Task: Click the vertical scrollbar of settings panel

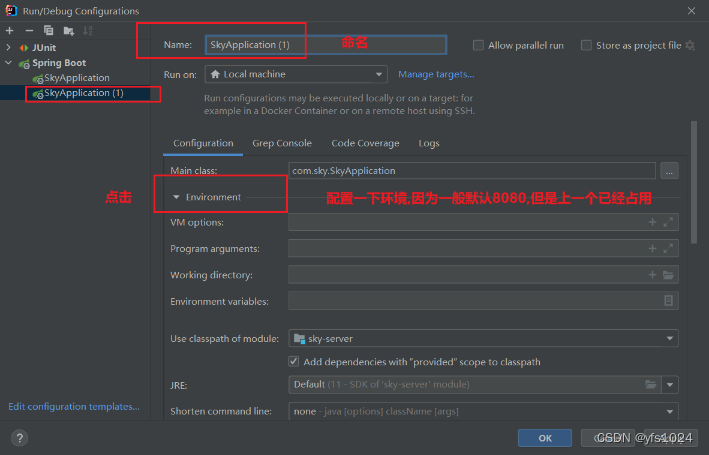Action: click(694, 182)
